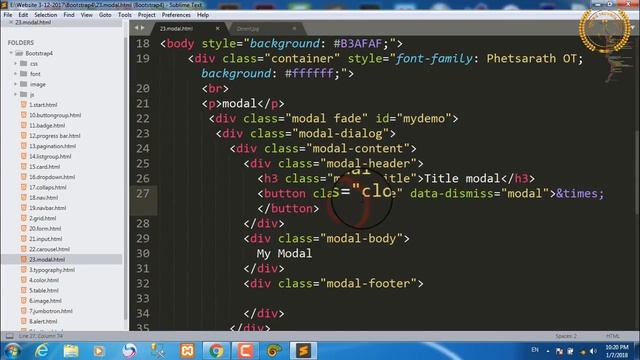Expand the image folder
Viewport: 640px width, 360px height.
(x=16, y=84)
